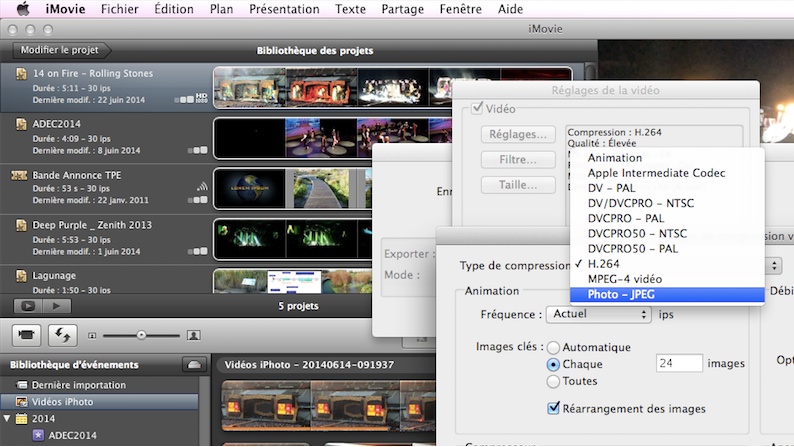Choose DVCPRO50 – PAL compression
This screenshot has height=447, width=794.
tap(667, 249)
